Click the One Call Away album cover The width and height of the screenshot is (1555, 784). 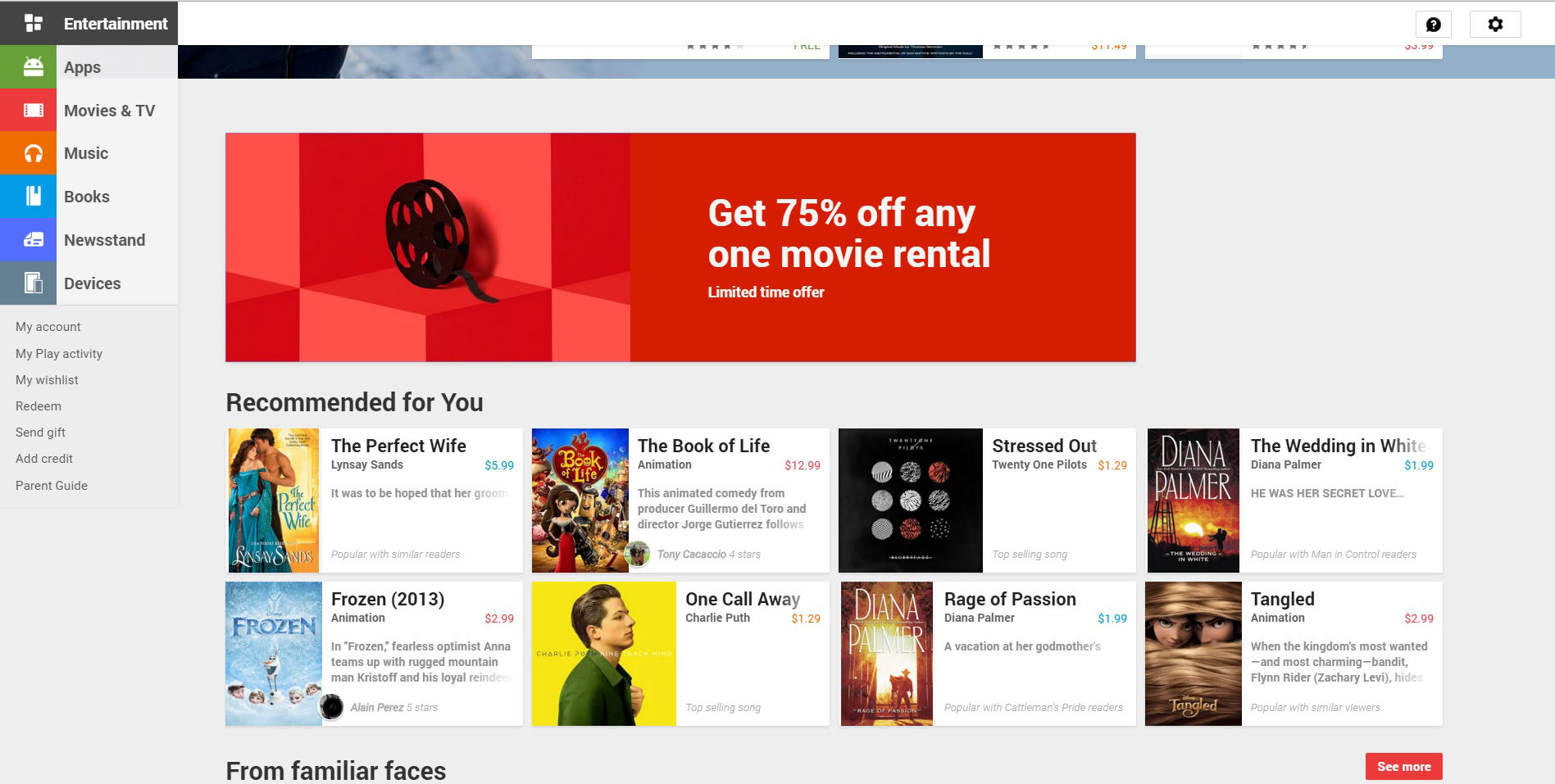[604, 654]
